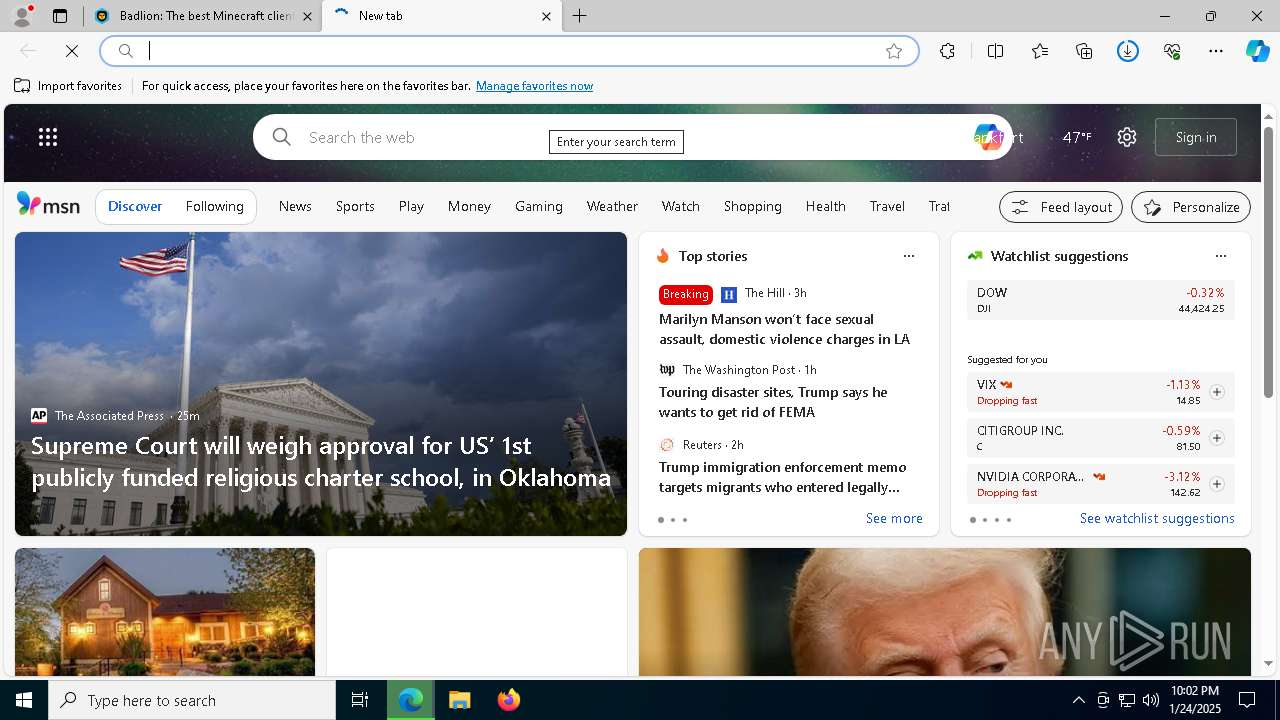Click the Sign in button

click(1196, 137)
